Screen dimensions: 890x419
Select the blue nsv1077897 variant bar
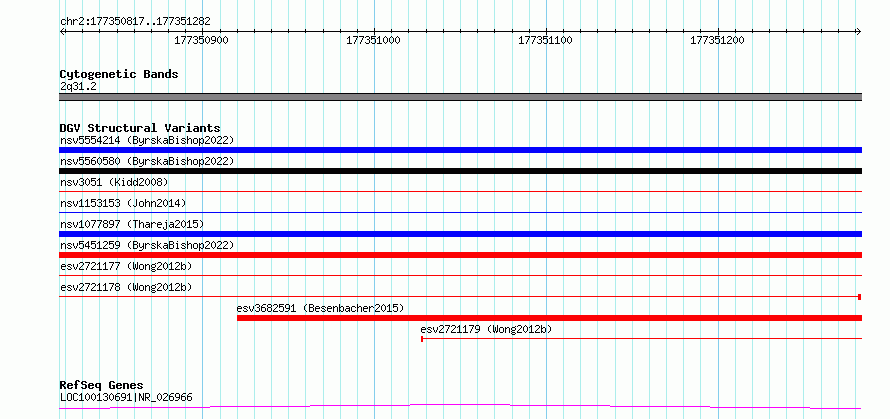(x=460, y=234)
